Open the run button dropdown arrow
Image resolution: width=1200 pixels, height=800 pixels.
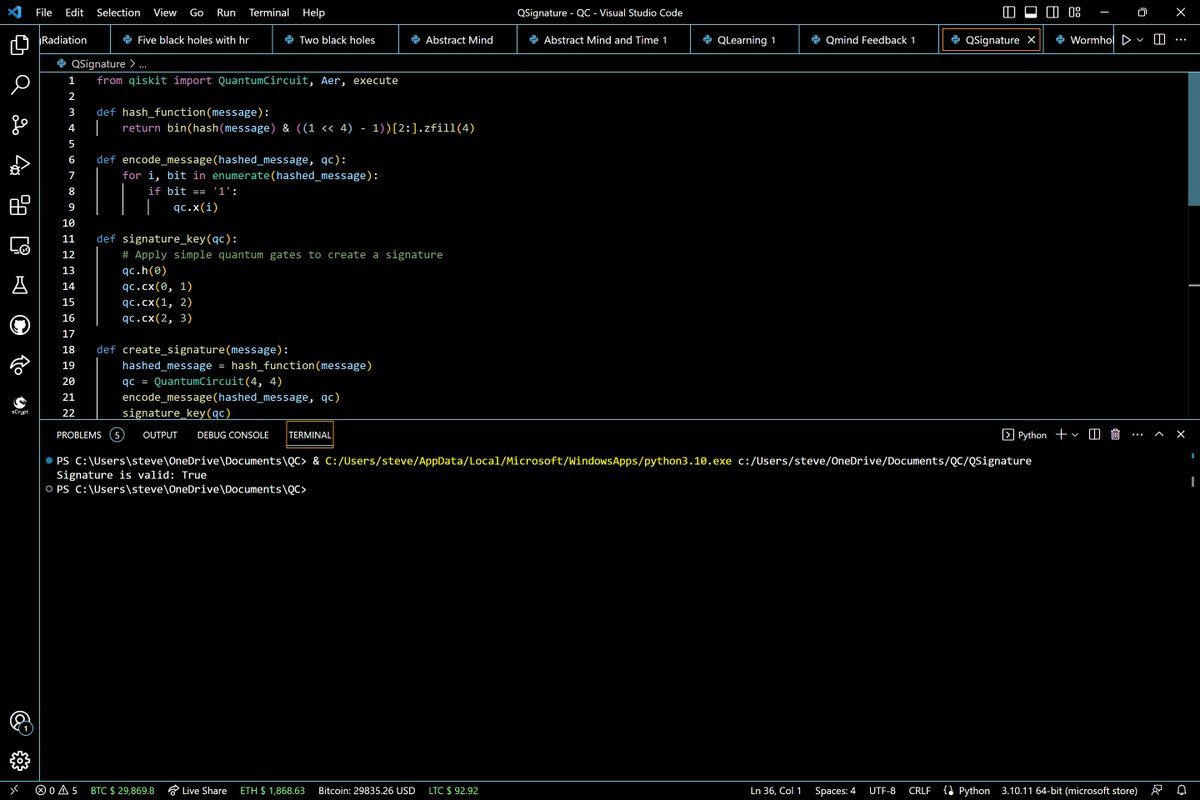[x=1141, y=40]
